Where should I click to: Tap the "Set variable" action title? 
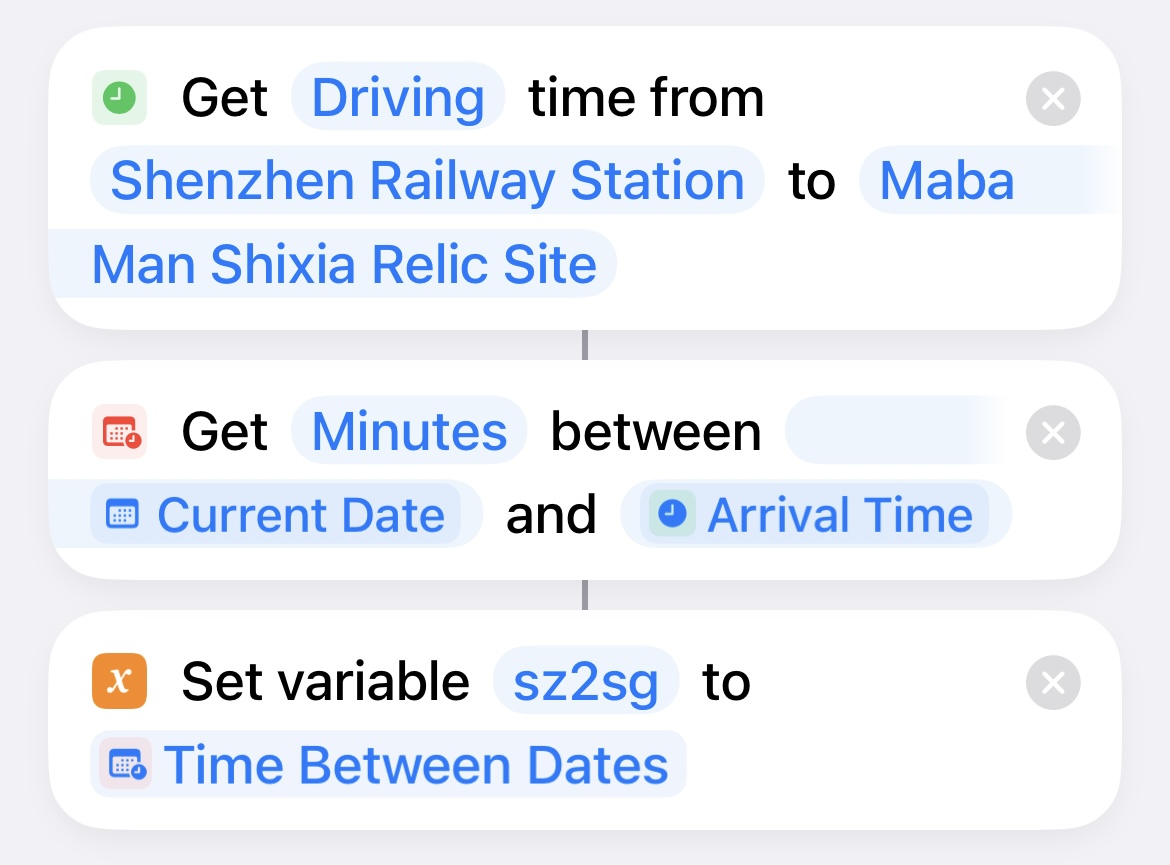click(x=325, y=682)
